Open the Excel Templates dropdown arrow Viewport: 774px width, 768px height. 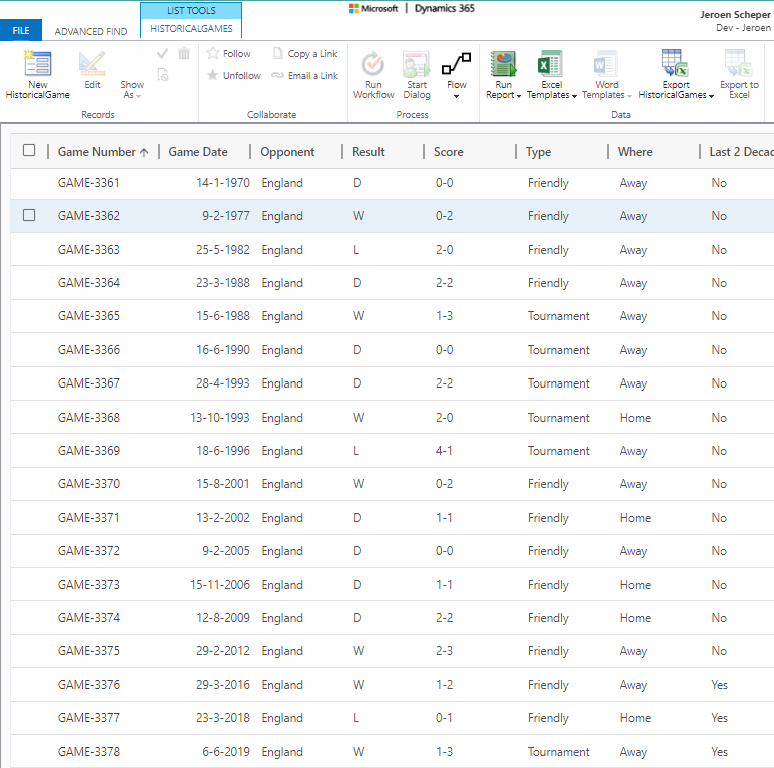coord(574,96)
